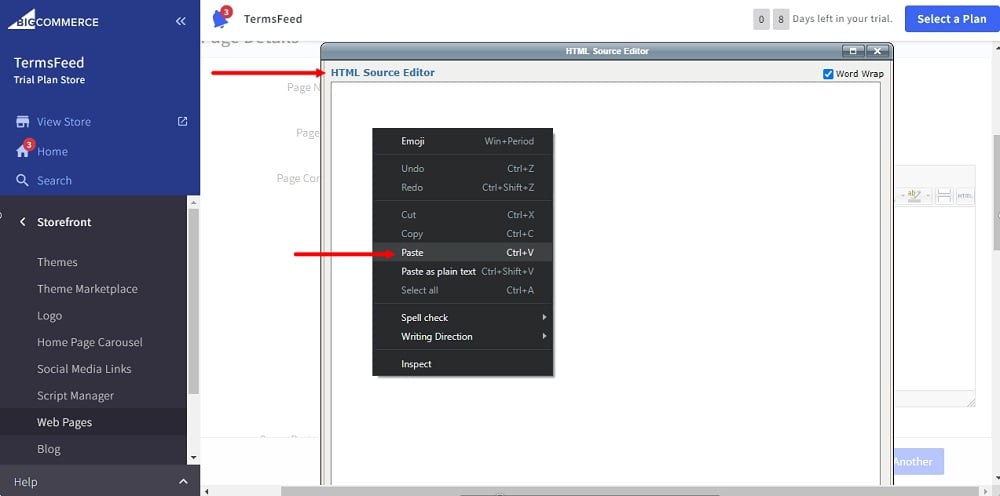Viewport: 1000px width, 496px height.
Task: Click the View Store storefront icon
Action: point(23,122)
